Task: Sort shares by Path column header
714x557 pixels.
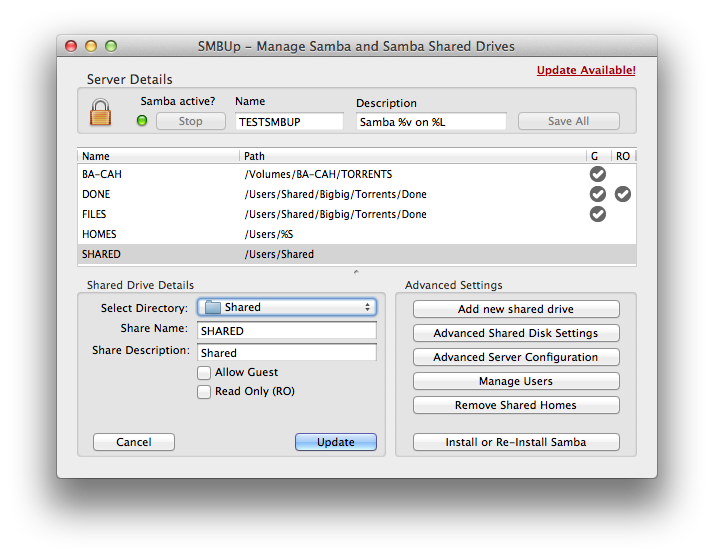Action: pos(413,156)
